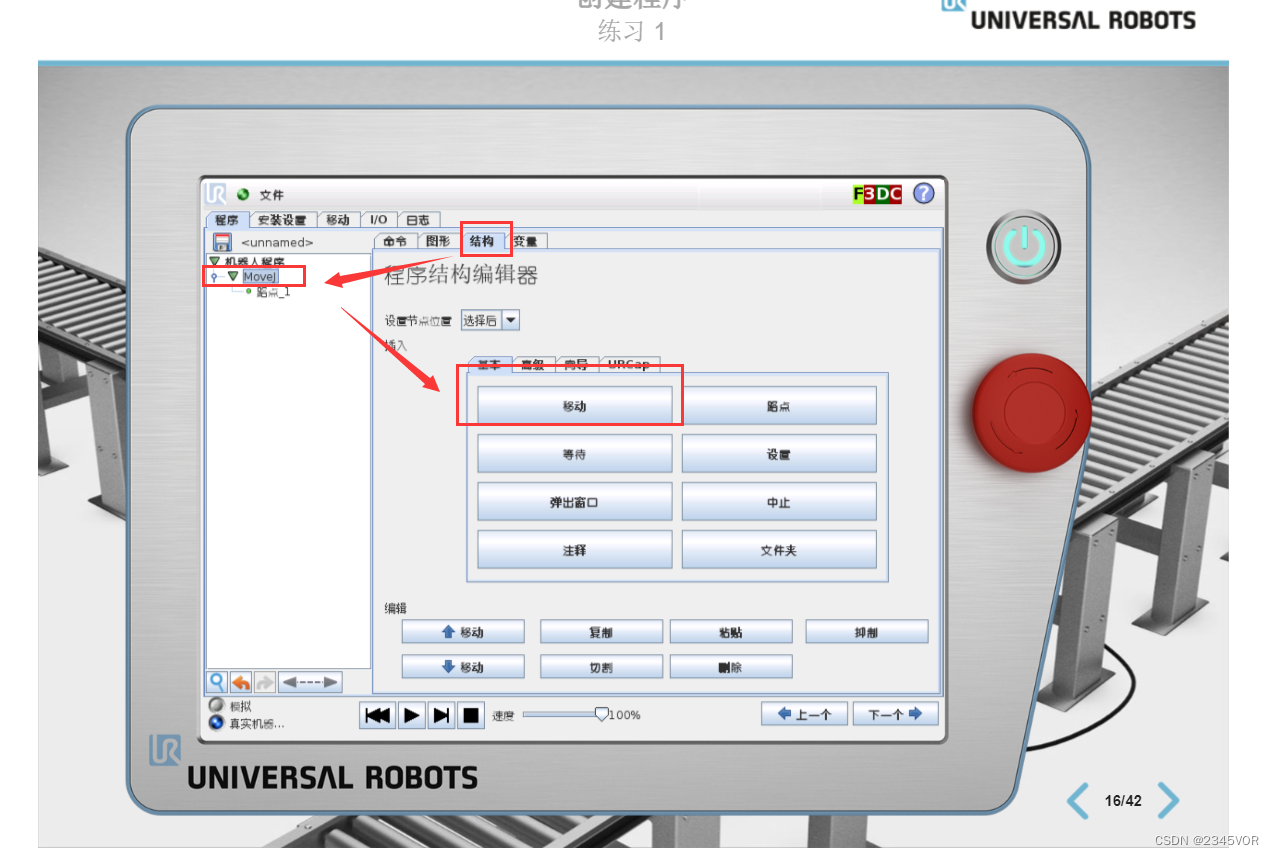Click the 16/42 page counter
Screen dimensions: 1274x855
point(1123,801)
